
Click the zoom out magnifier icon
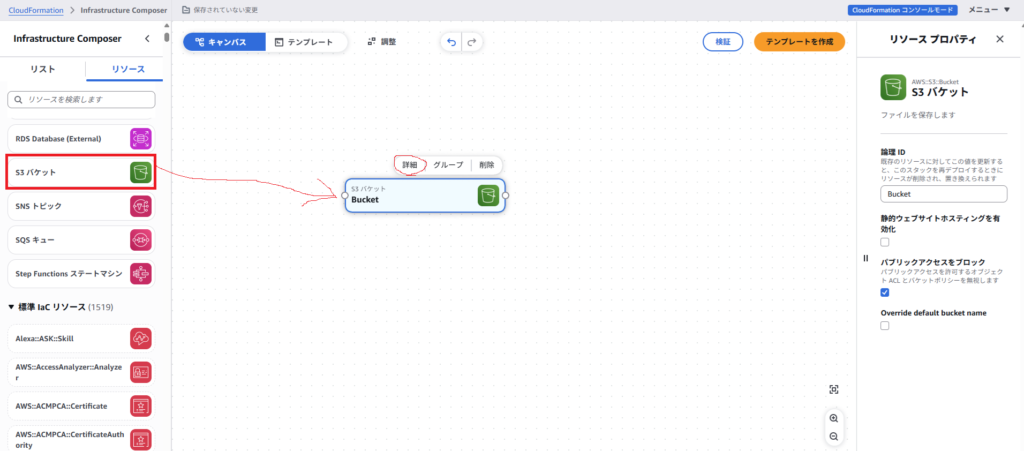pos(834,436)
